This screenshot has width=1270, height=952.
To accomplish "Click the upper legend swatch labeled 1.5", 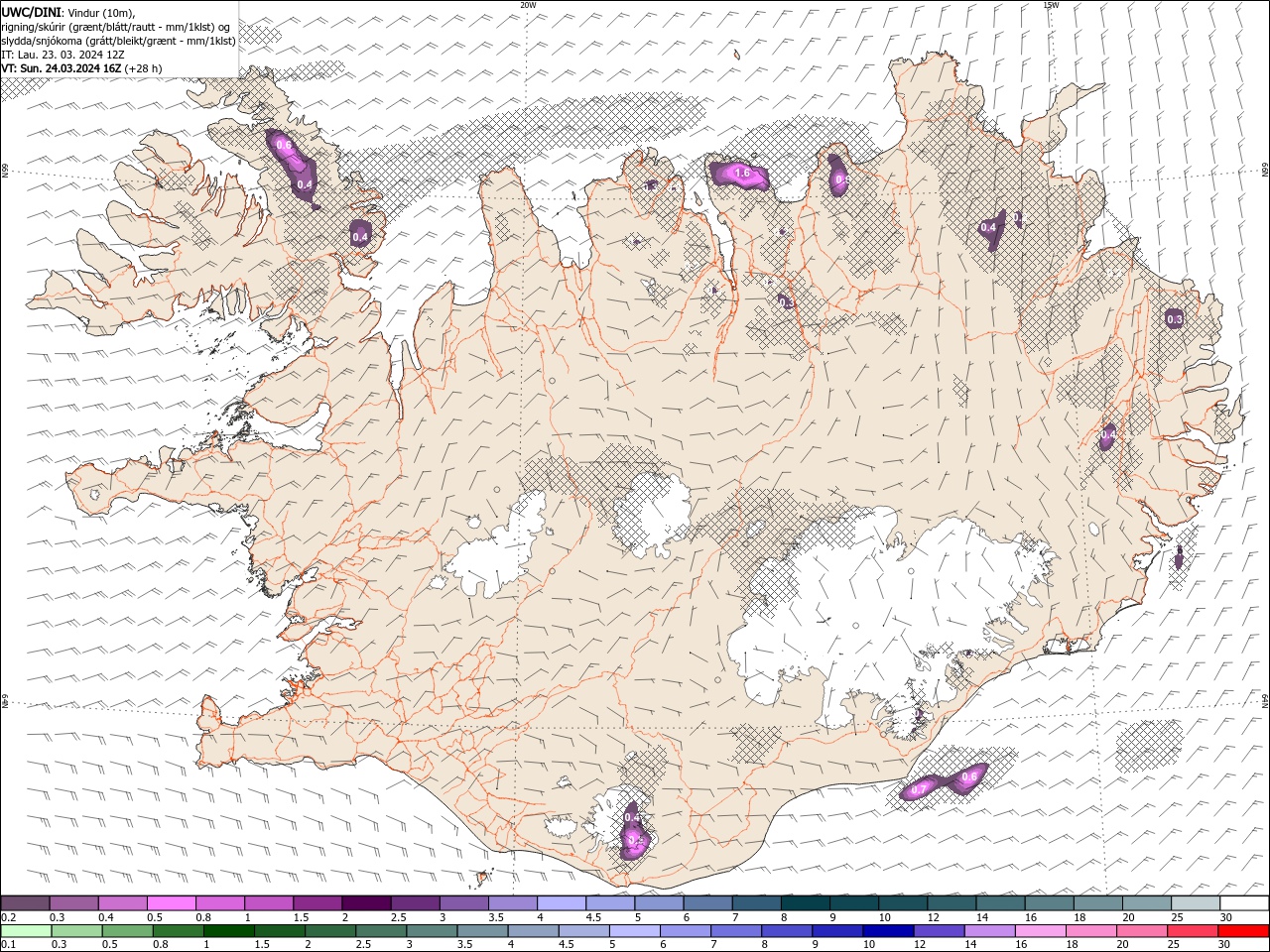I will coord(317,903).
